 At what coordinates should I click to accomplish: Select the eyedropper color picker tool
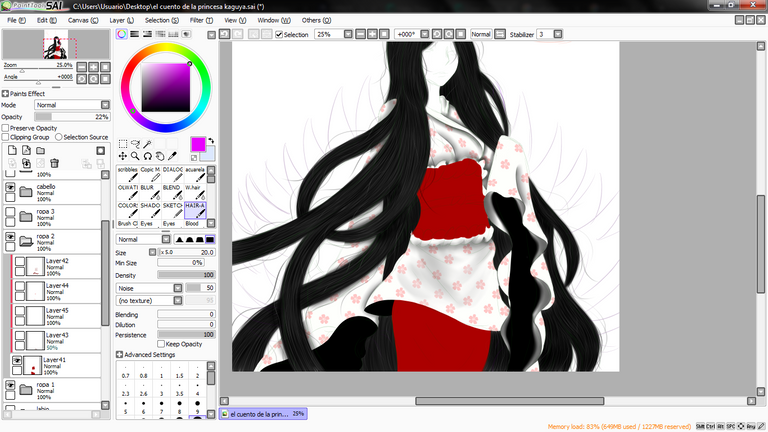tap(172, 156)
